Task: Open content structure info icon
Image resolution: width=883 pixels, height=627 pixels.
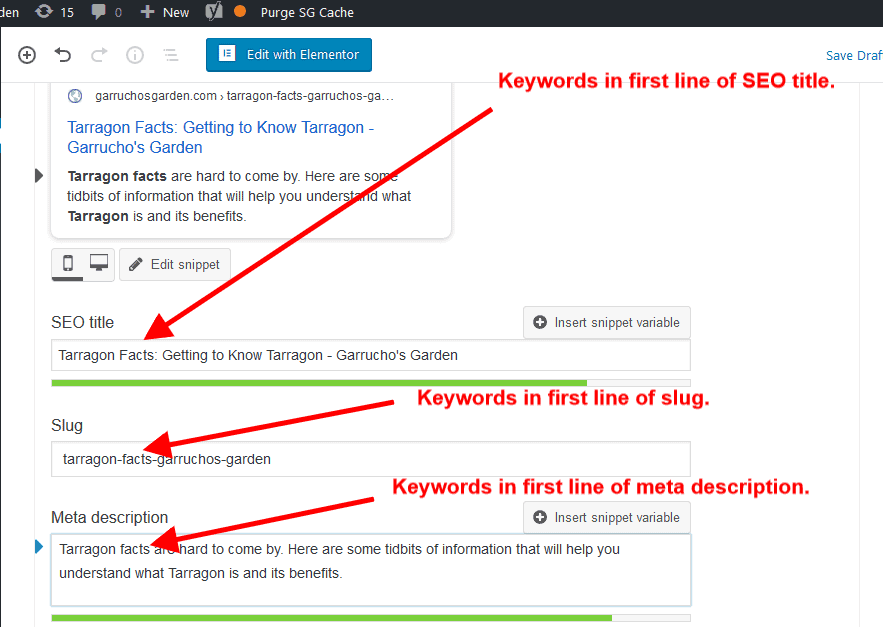Action: (135, 55)
